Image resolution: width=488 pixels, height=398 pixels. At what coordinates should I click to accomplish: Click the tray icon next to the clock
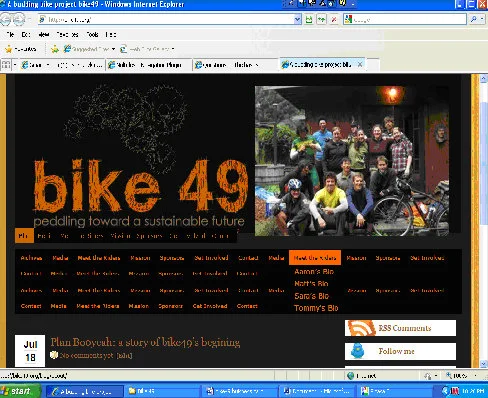455,391
